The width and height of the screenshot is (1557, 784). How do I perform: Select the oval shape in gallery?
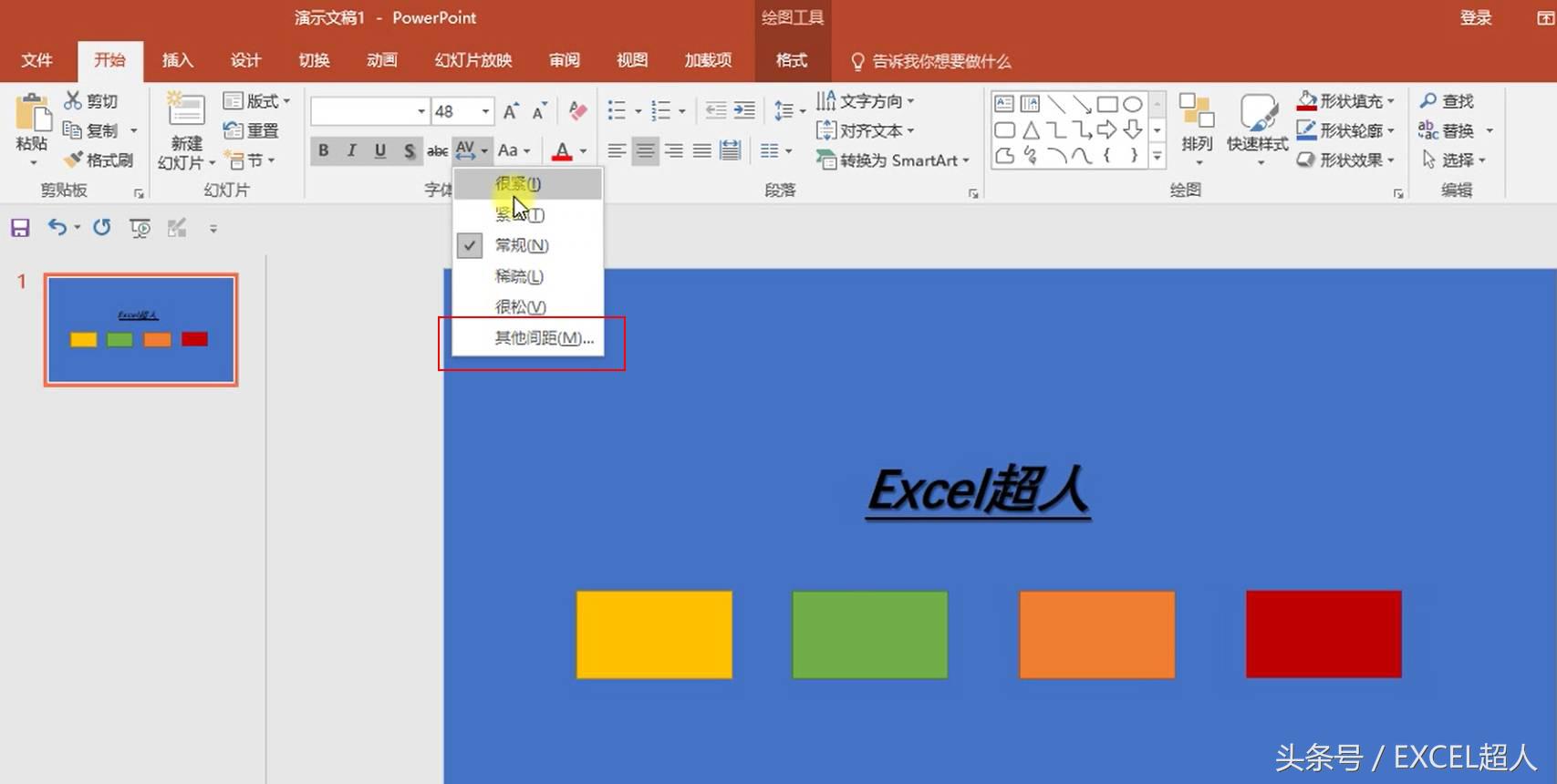click(x=1132, y=103)
